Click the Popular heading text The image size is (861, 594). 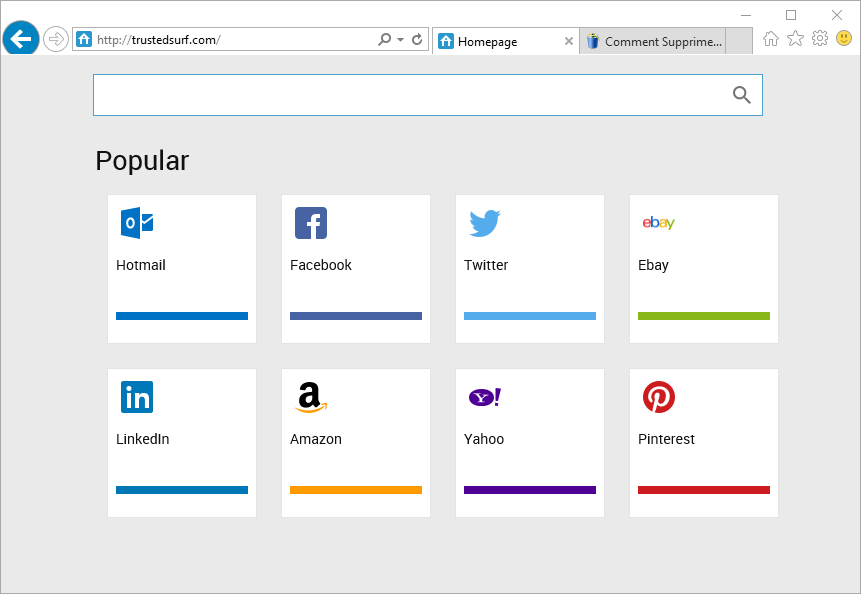(x=142, y=161)
